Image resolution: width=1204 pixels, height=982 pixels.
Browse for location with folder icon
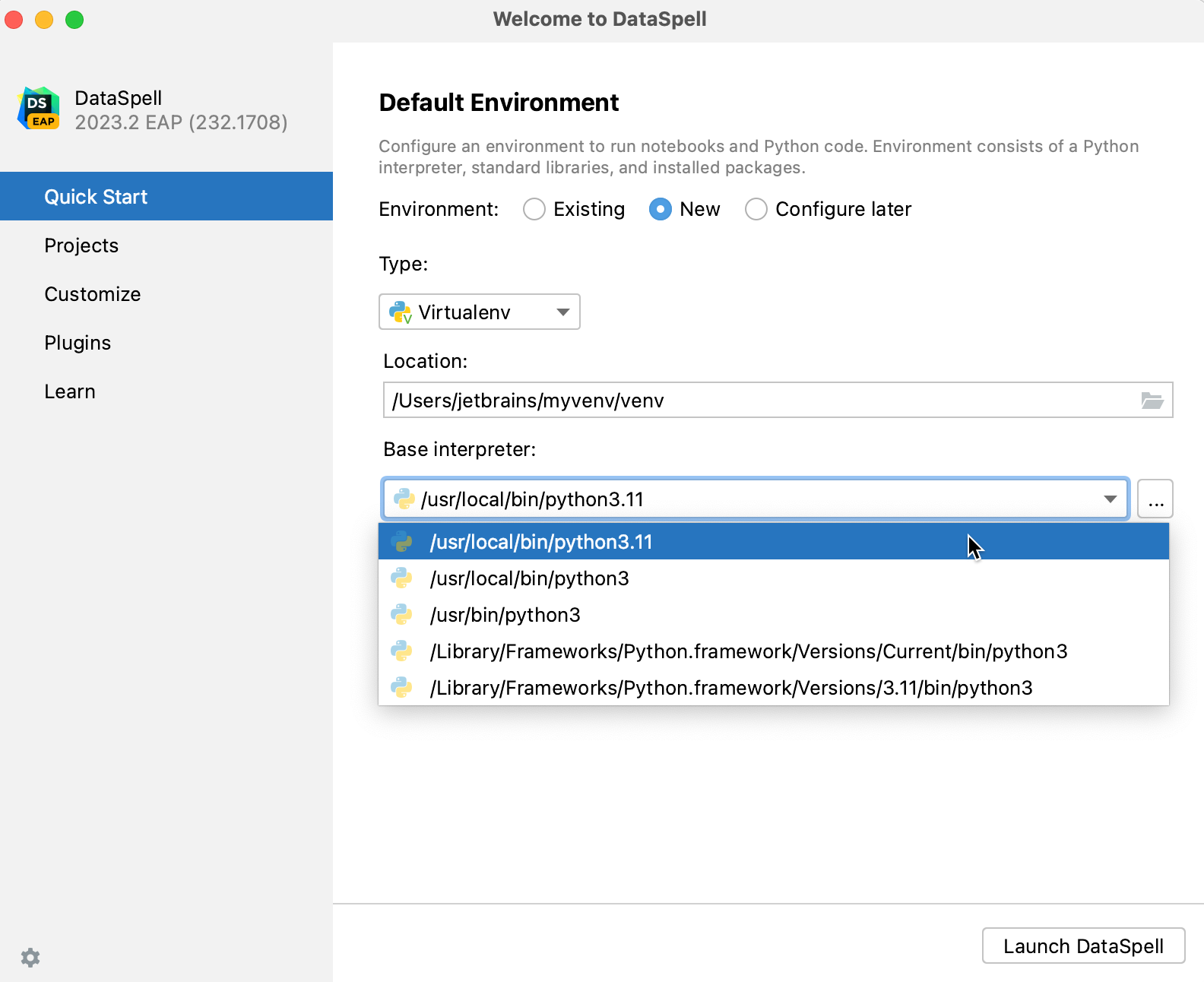(x=1152, y=401)
